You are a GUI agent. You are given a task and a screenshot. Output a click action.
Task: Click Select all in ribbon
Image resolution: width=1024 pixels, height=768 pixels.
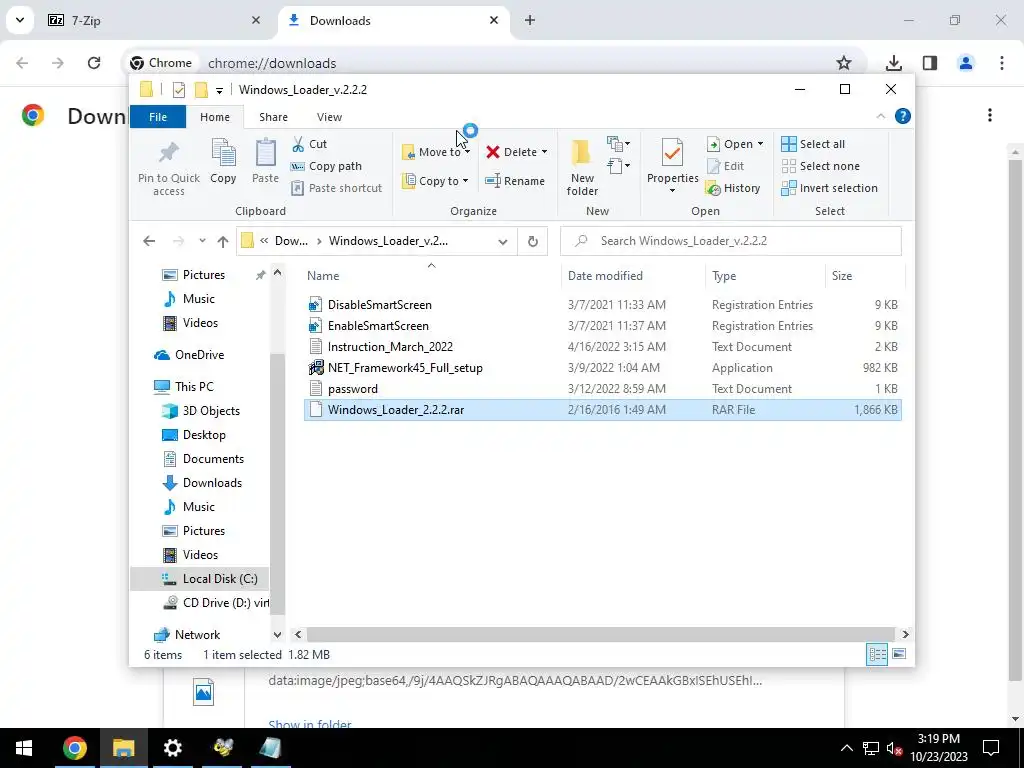tap(813, 144)
